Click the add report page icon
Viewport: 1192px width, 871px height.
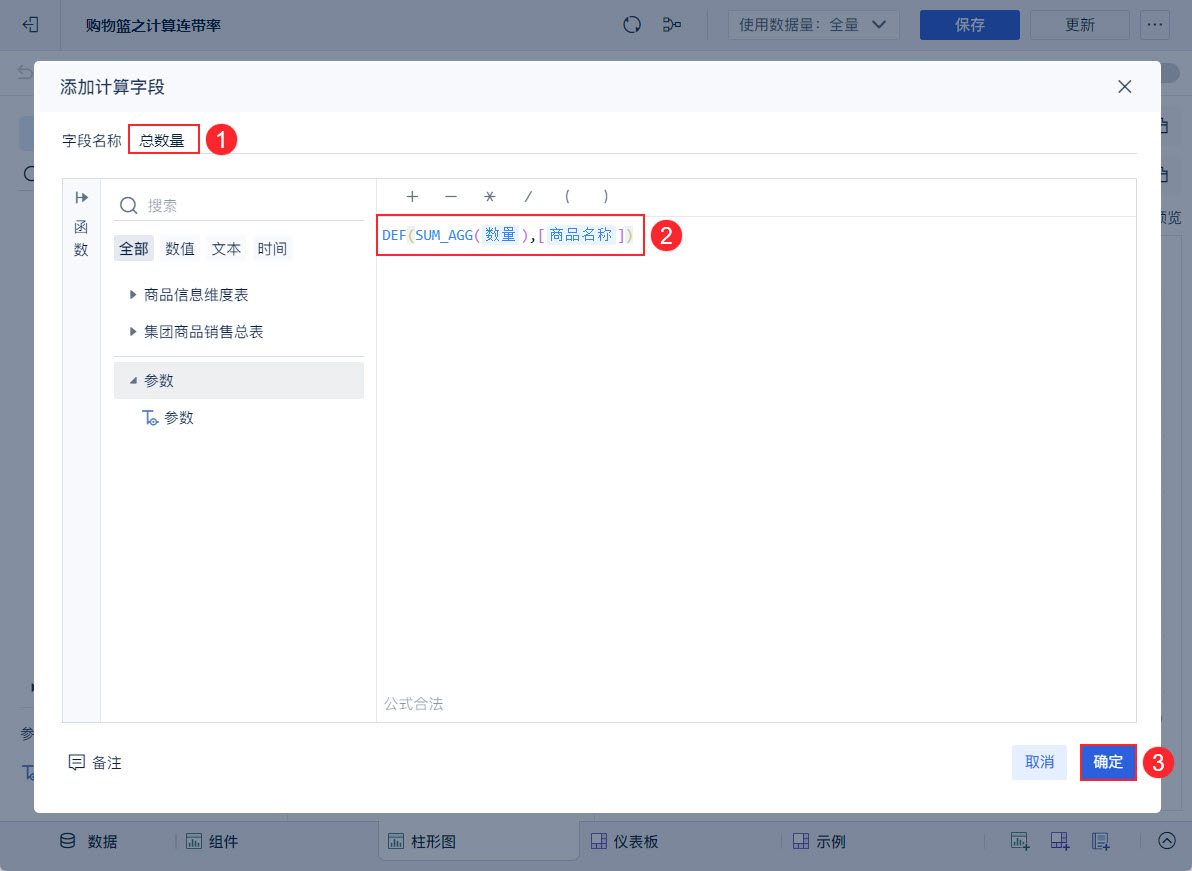pyautogui.click(x=1100, y=841)
